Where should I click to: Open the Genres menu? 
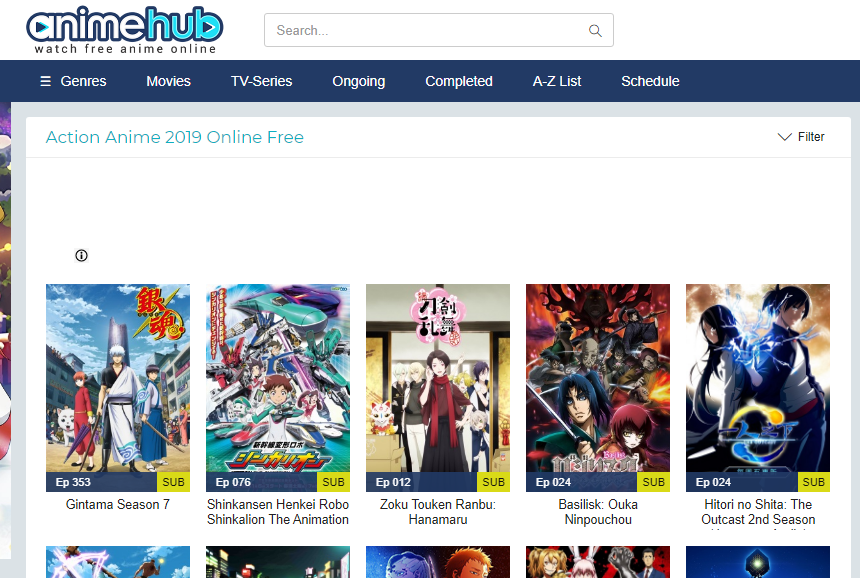83,81
